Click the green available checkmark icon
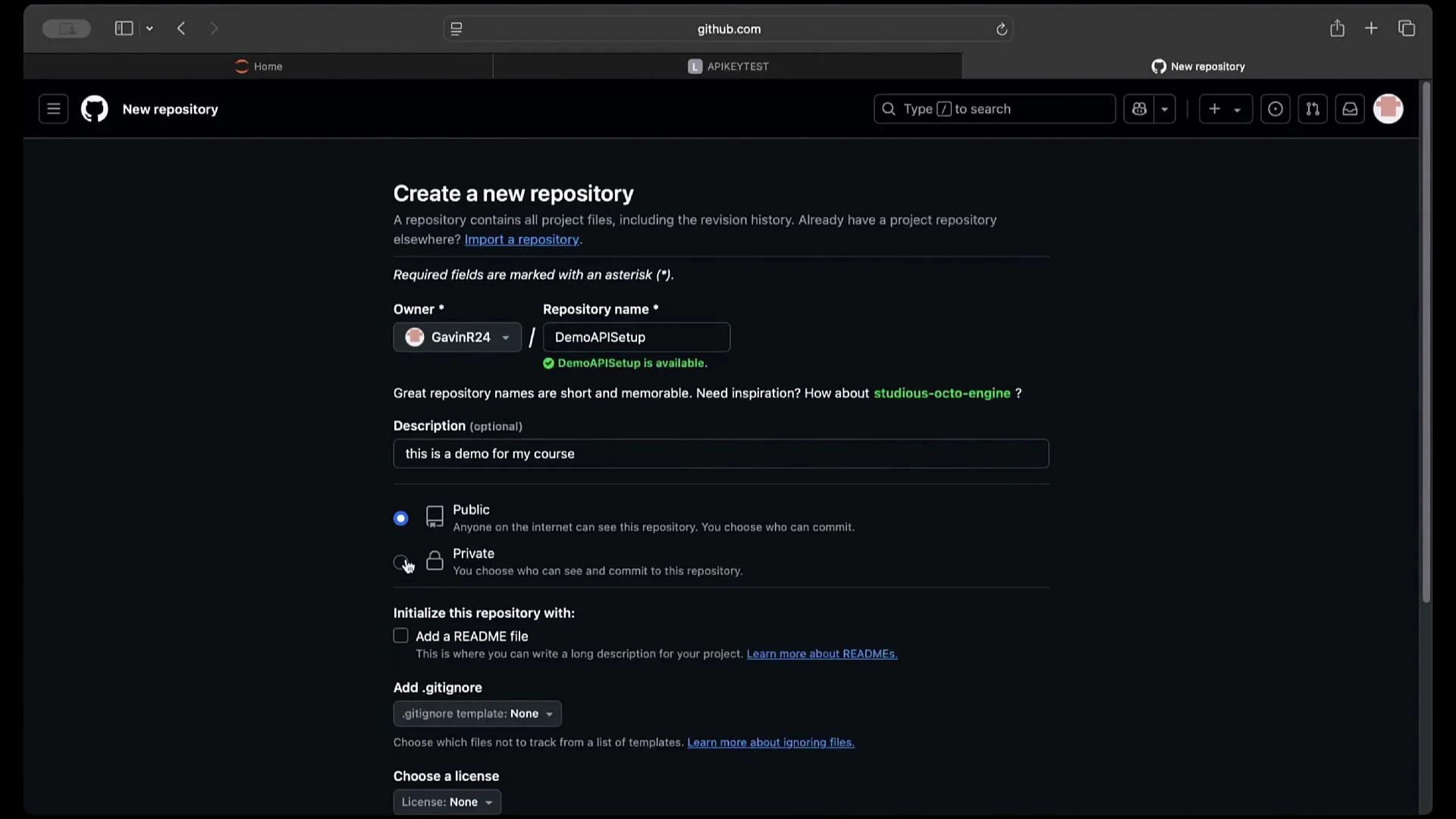Viewport: 1456px width, 819px height. click(548, 363)
